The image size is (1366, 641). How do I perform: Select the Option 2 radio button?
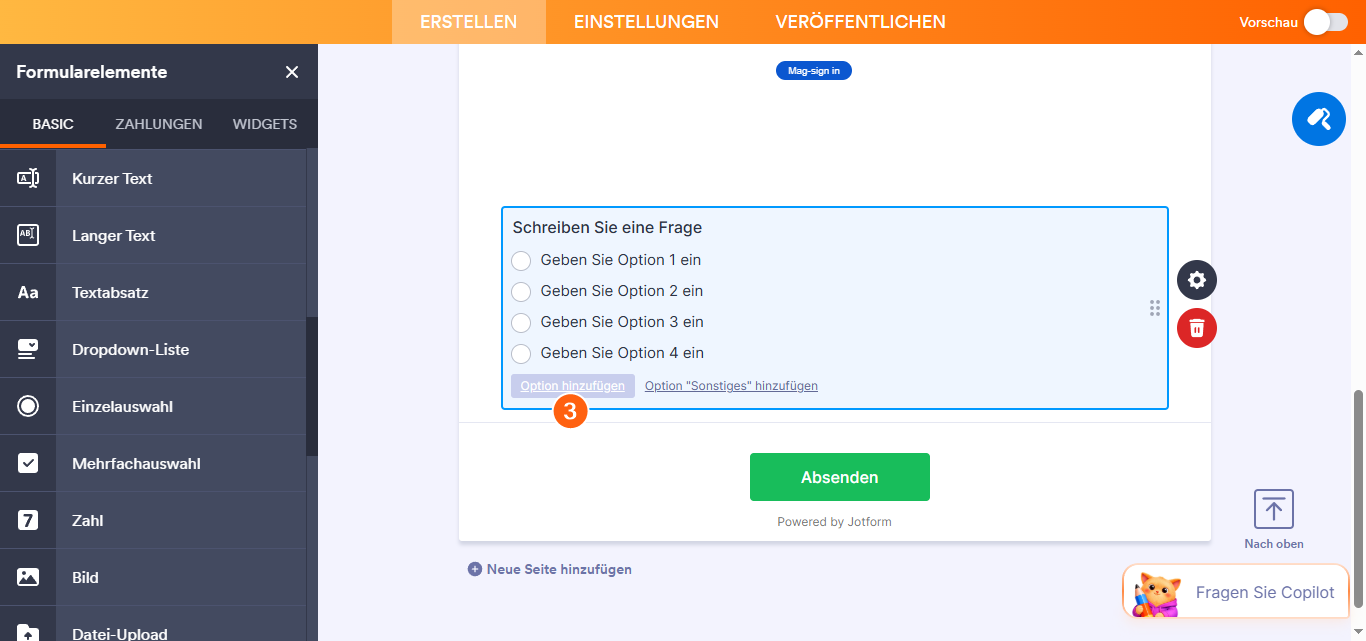[521, 291]
